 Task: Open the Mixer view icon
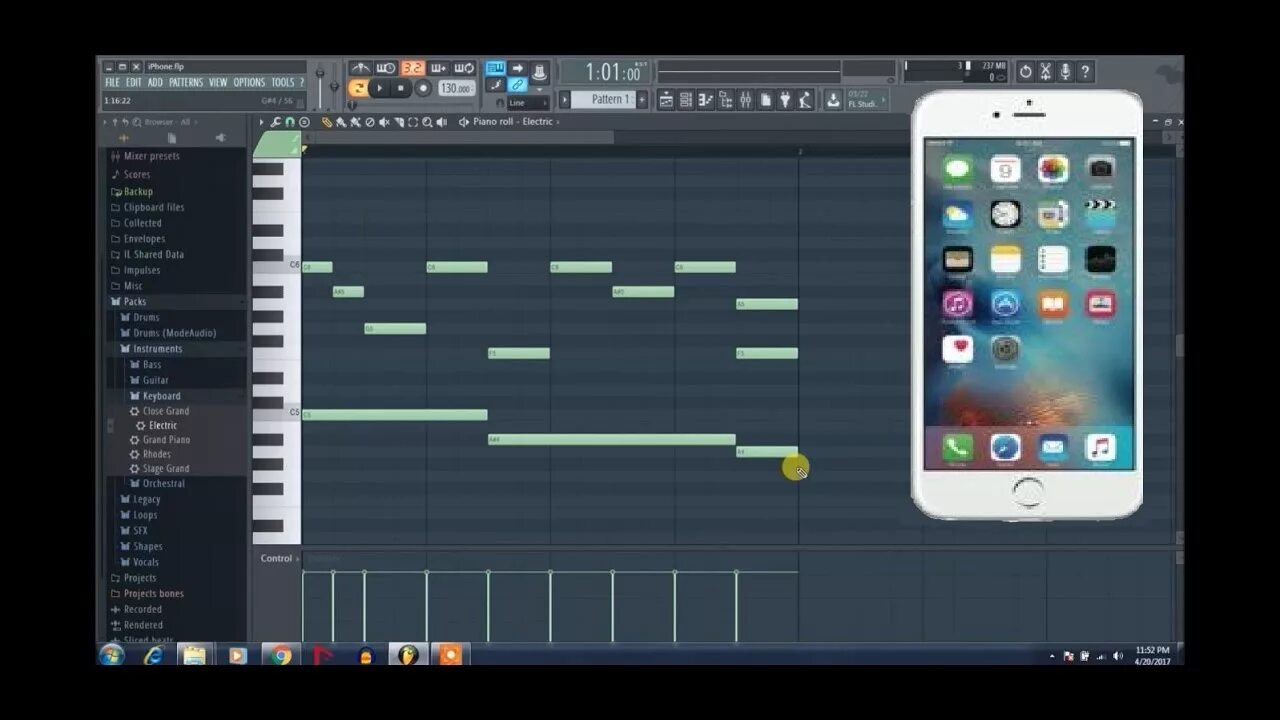[746, 99]
